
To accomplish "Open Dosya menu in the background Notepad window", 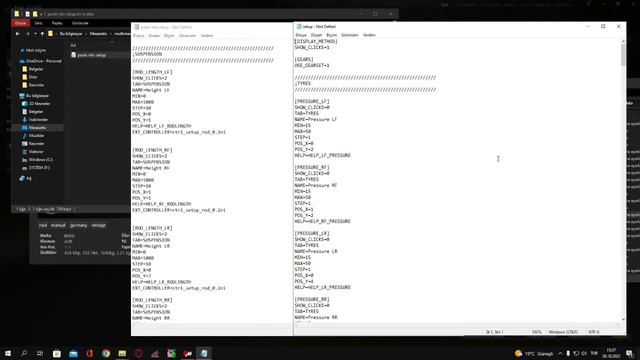I will coord(138,36).
